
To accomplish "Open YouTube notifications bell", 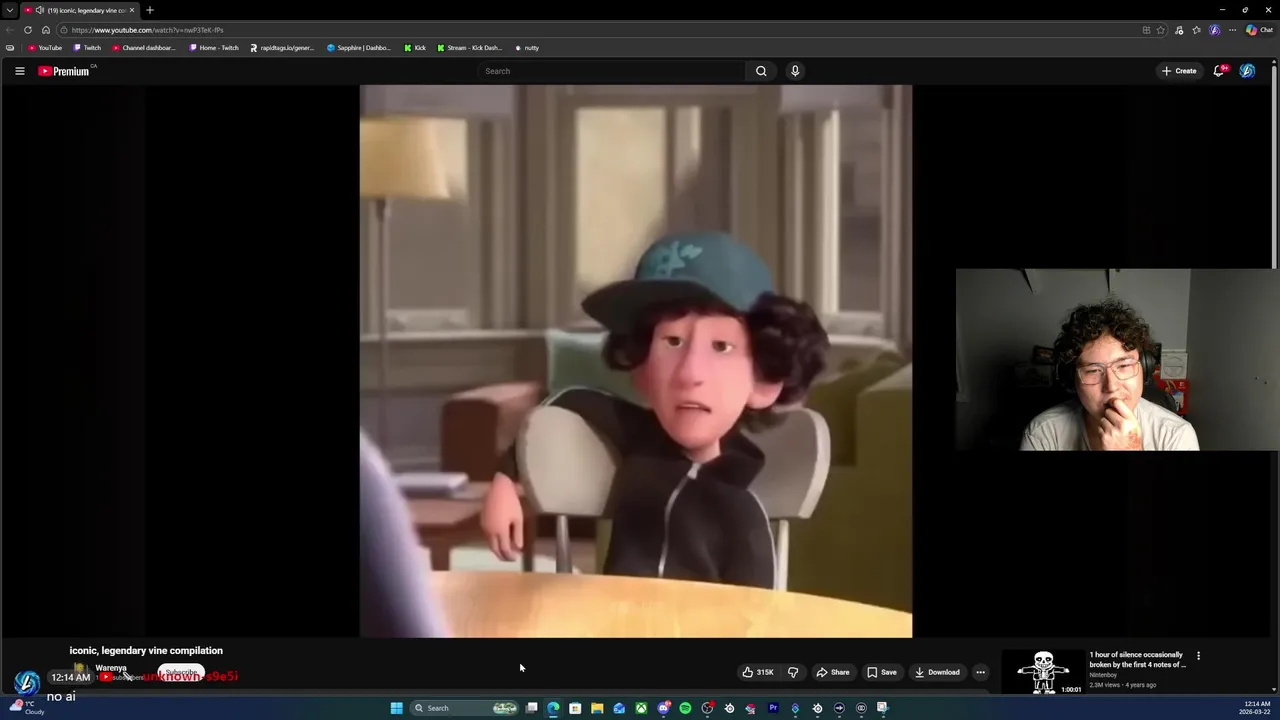I will click(1219, 71).
